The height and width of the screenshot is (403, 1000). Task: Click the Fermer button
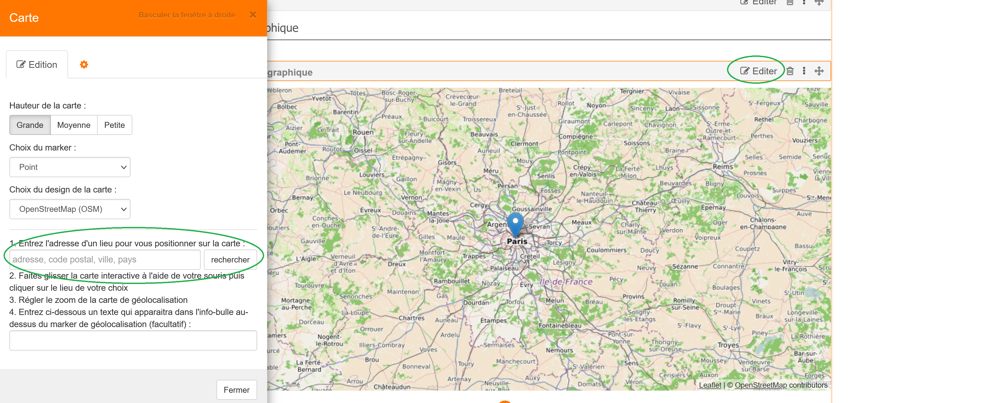pos(237,390)
